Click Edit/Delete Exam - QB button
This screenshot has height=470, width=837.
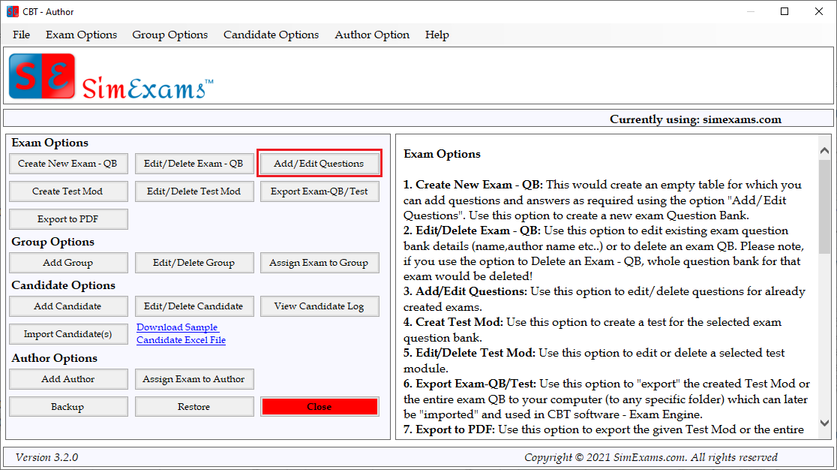pos(194,163)
